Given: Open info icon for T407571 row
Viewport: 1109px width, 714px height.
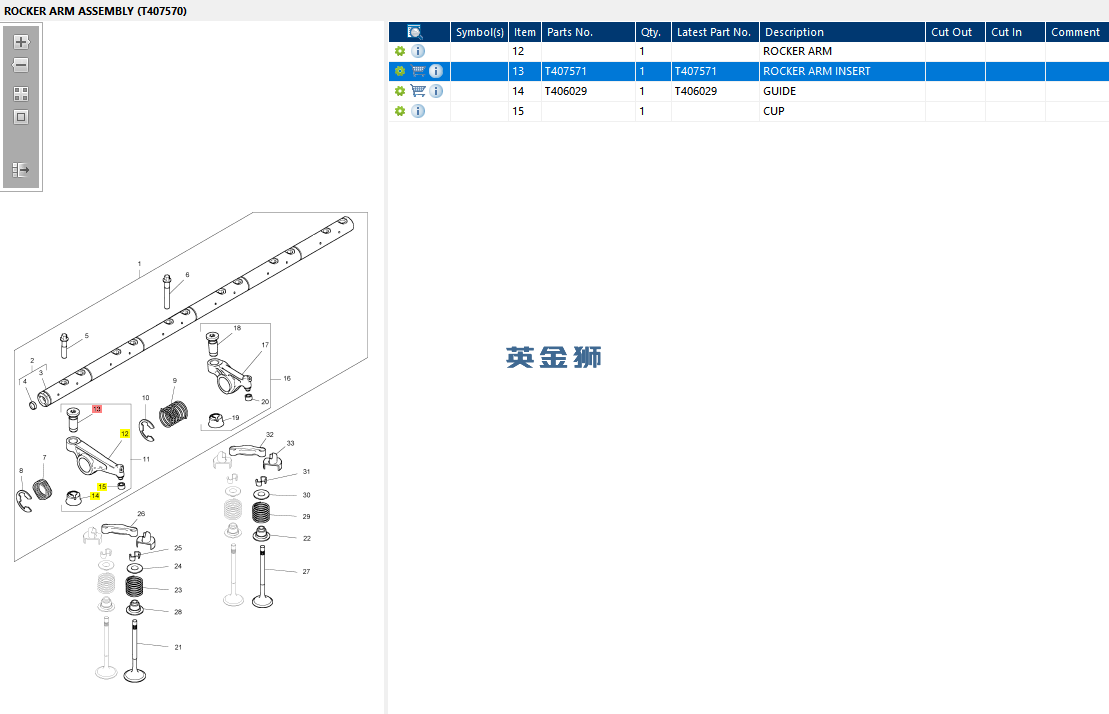Looking at the screenshot, I should [x=436, y=71].
